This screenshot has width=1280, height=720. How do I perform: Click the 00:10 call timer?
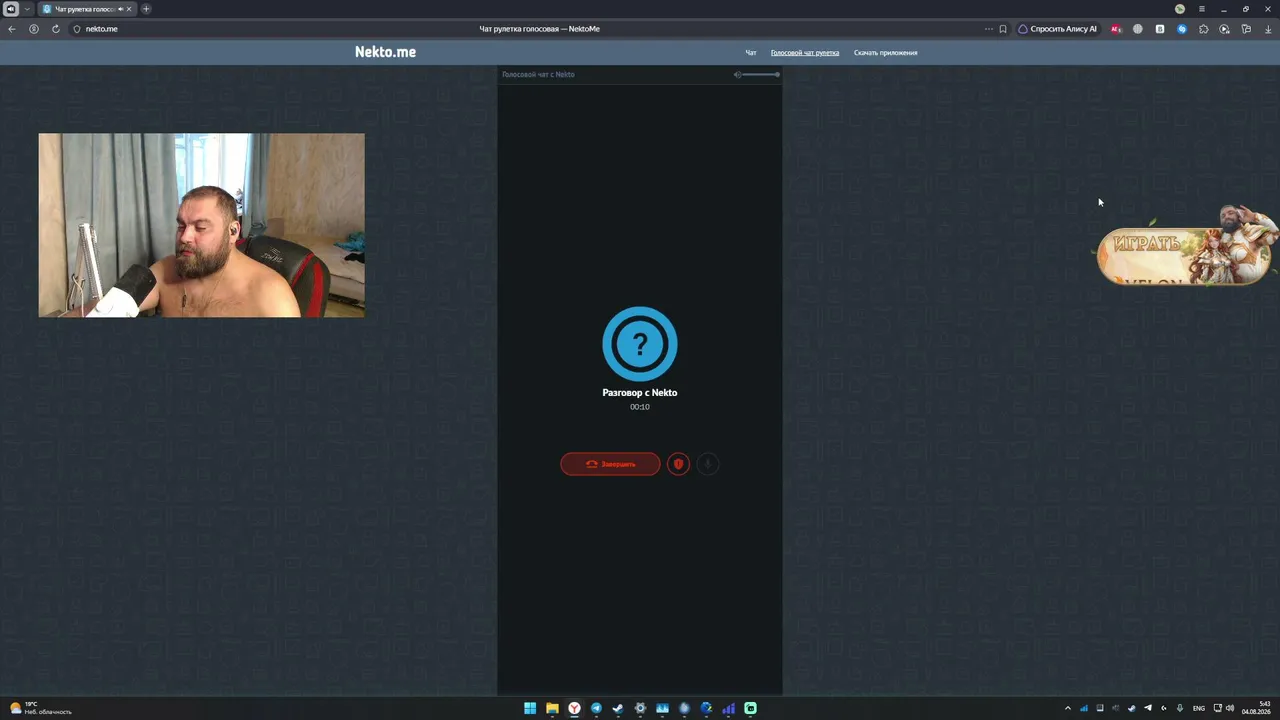640,407
